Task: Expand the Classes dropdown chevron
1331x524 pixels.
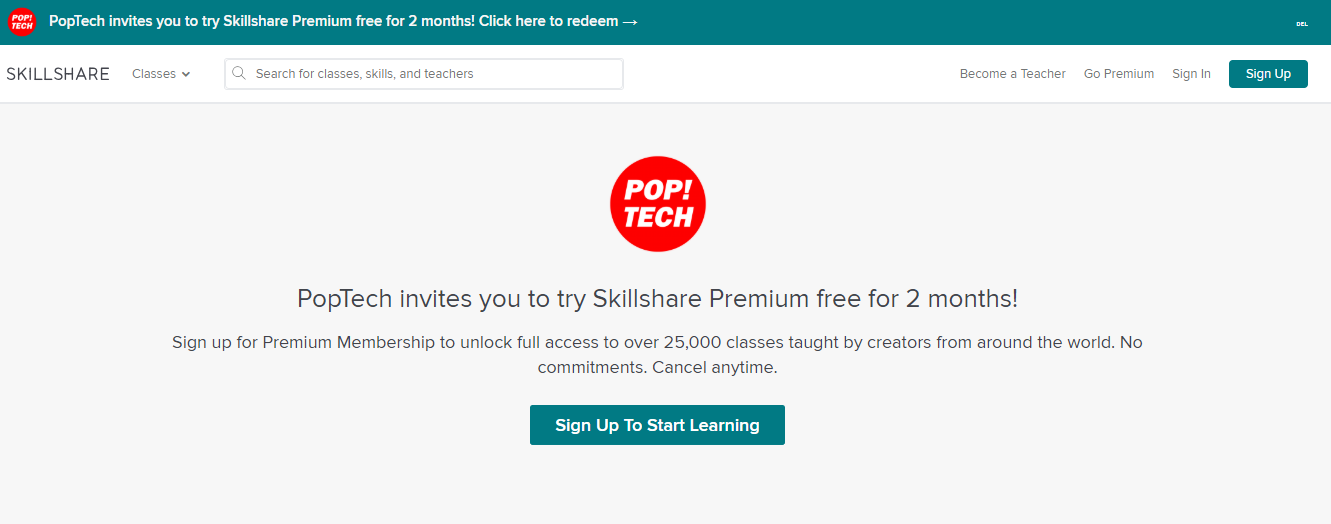Action: click(x=186, y=74)
